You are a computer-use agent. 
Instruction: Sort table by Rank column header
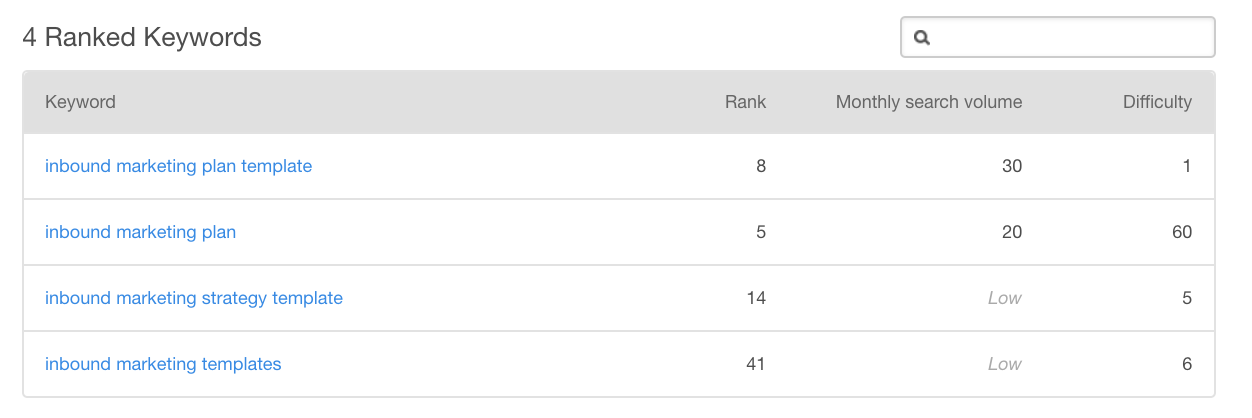coord(745,102)
